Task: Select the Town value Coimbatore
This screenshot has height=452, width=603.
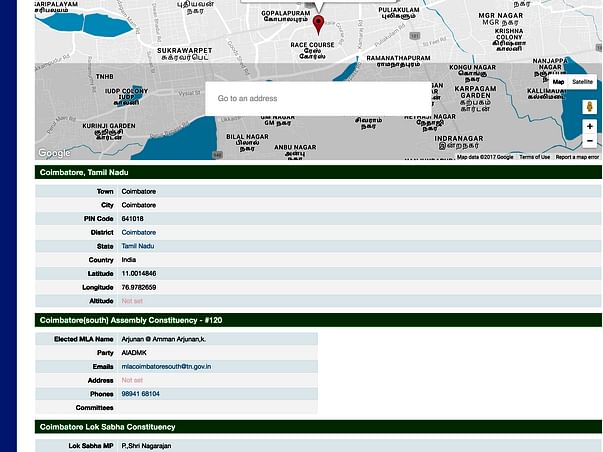Action: (x=139, y=191)
